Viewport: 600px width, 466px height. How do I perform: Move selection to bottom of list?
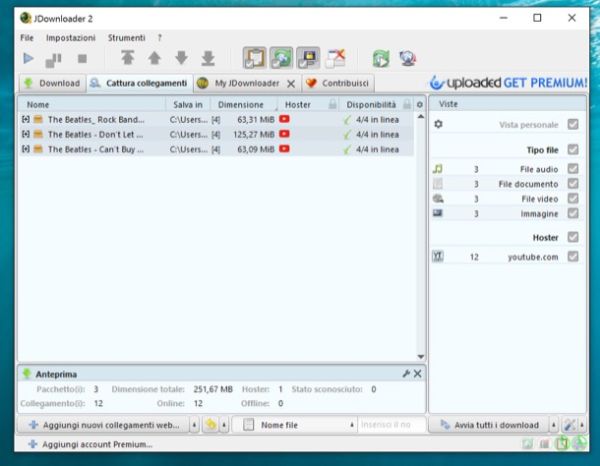tap(208, 58)
